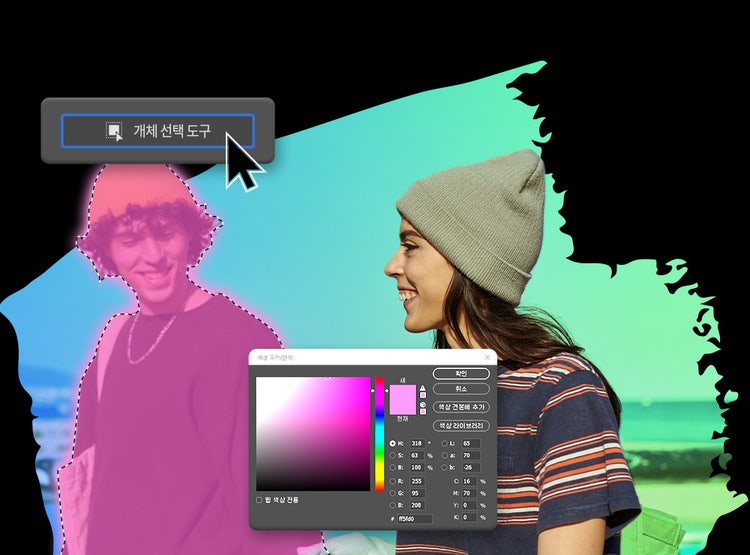Click the Lab b field showing -26
This screenshot has height=555, width=750.
click(471, 467)
